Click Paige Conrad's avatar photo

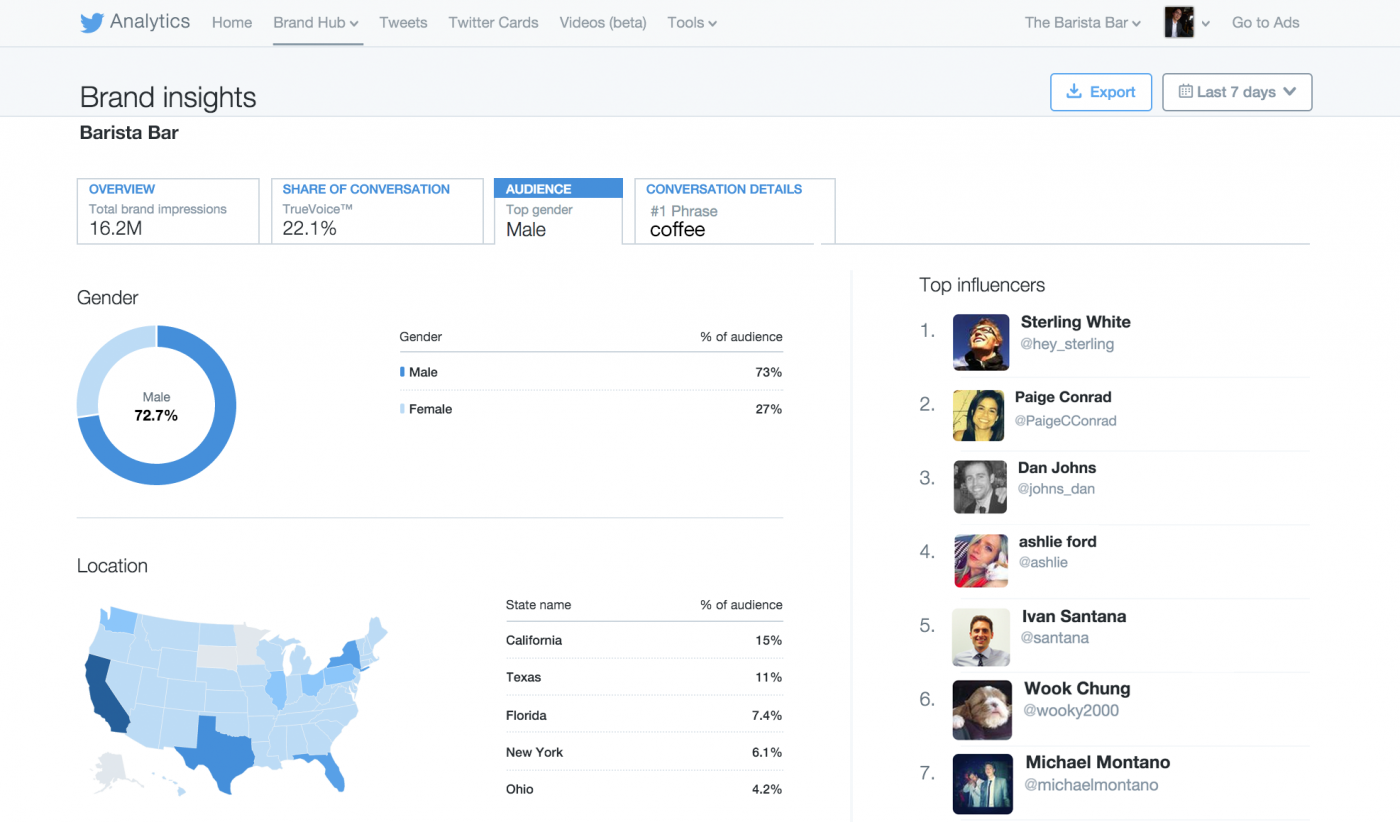coord(978,415)
